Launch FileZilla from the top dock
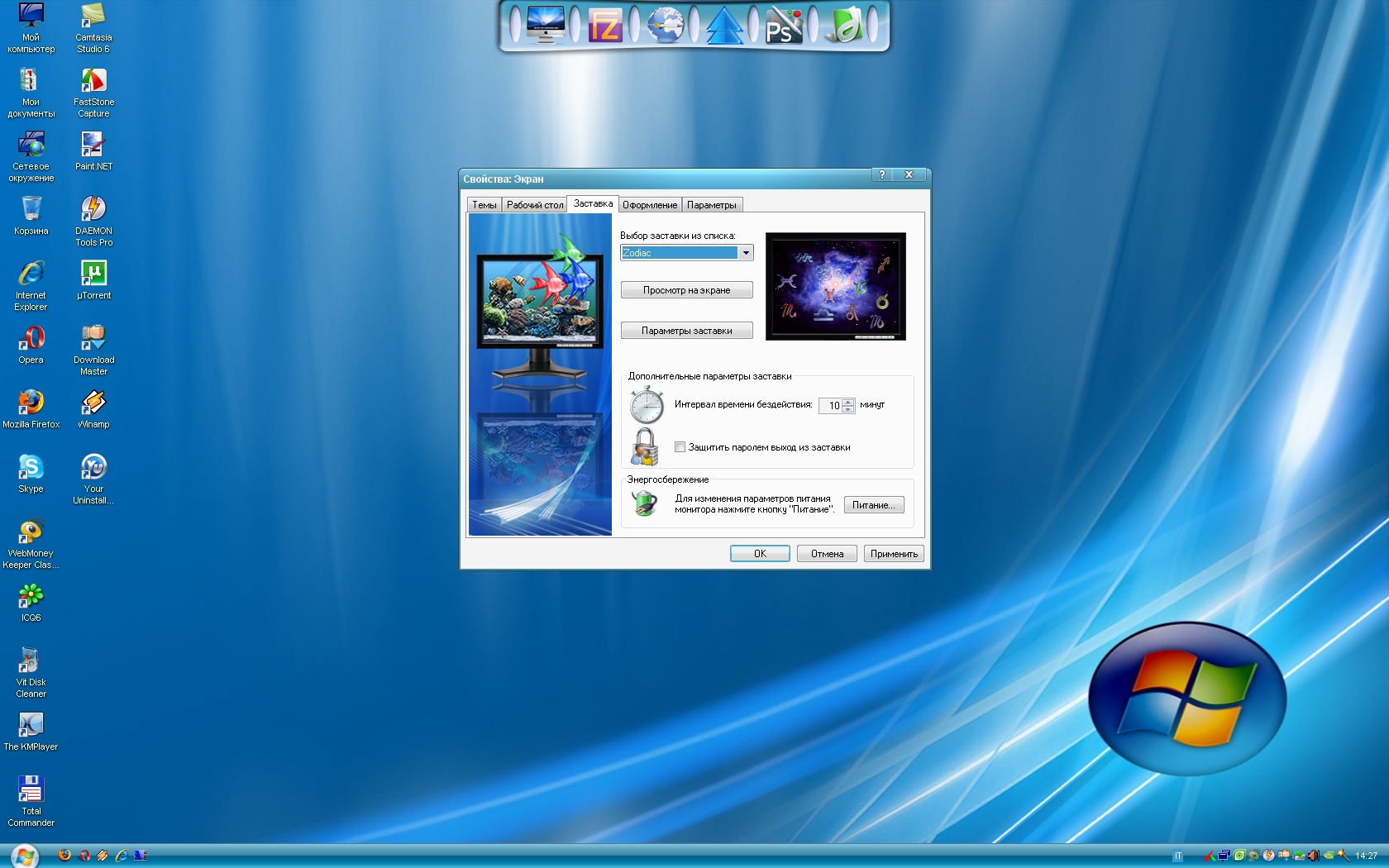The height and width of the screenshot is (868, 1389). pos(605,26)
